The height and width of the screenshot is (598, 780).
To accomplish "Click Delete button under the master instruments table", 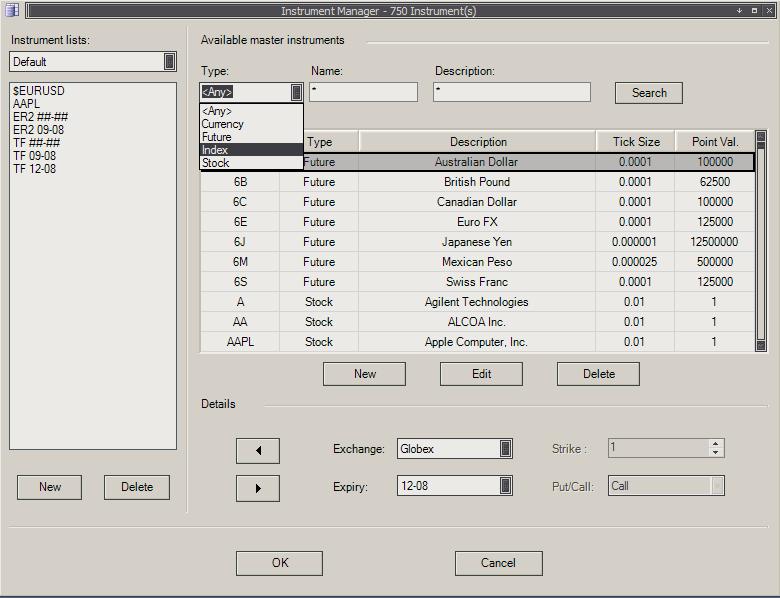I will pos(598,374).
